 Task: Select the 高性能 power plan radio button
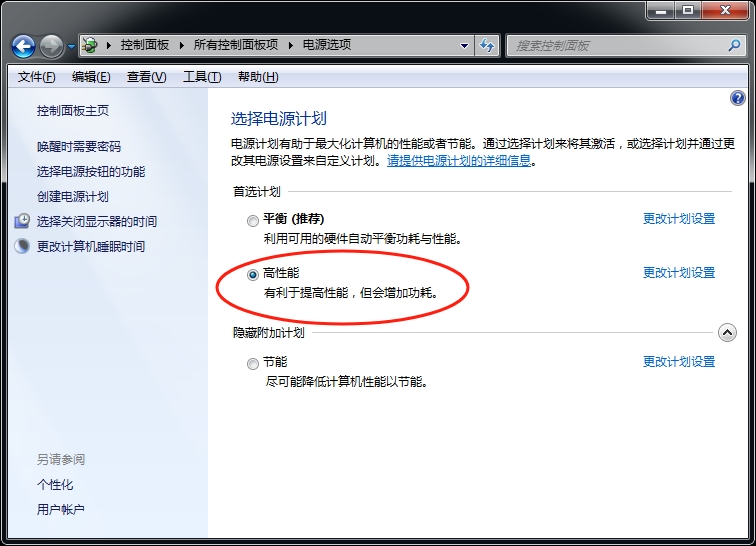tap(253, 274)
